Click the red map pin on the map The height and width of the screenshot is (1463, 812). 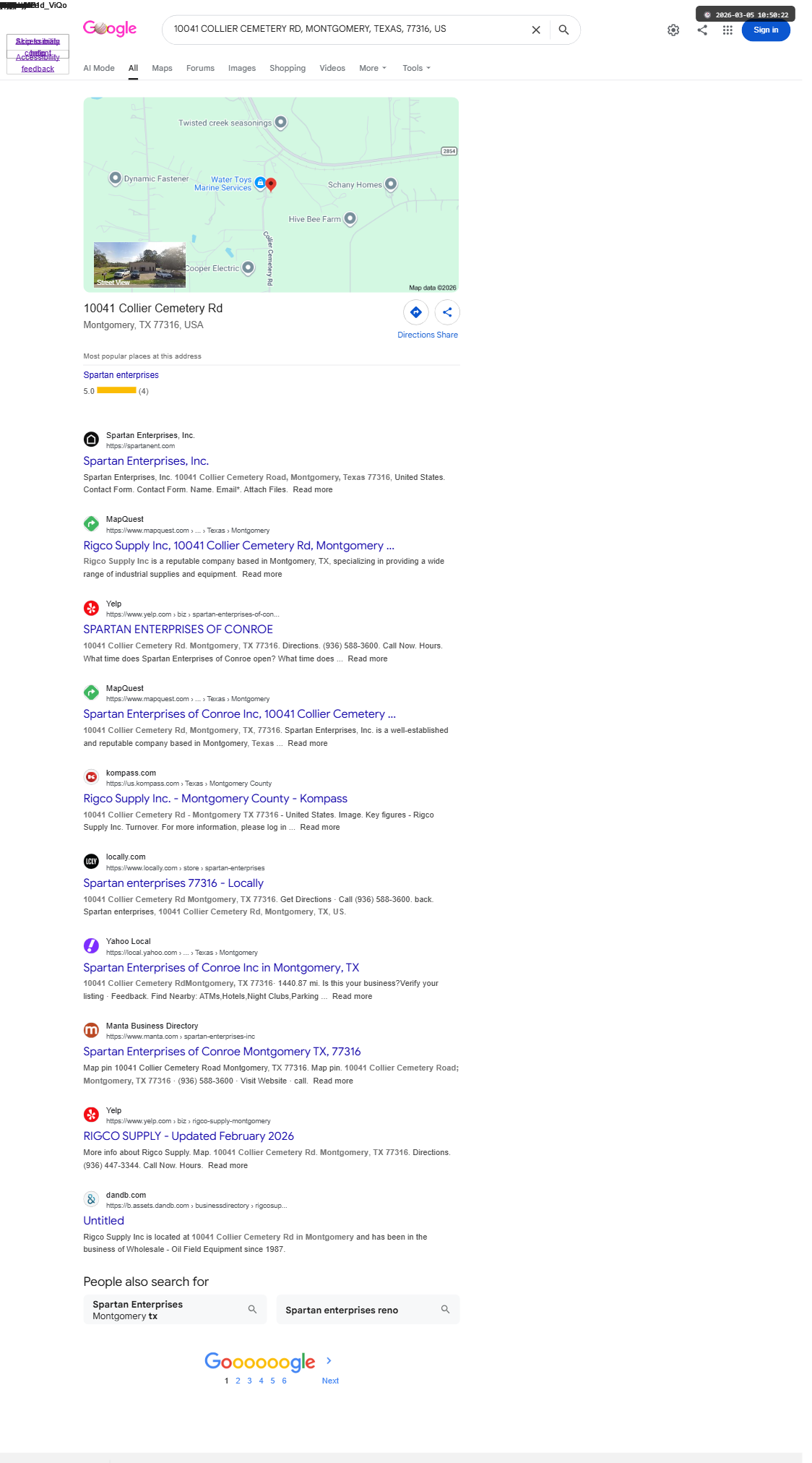pos(271,184)
